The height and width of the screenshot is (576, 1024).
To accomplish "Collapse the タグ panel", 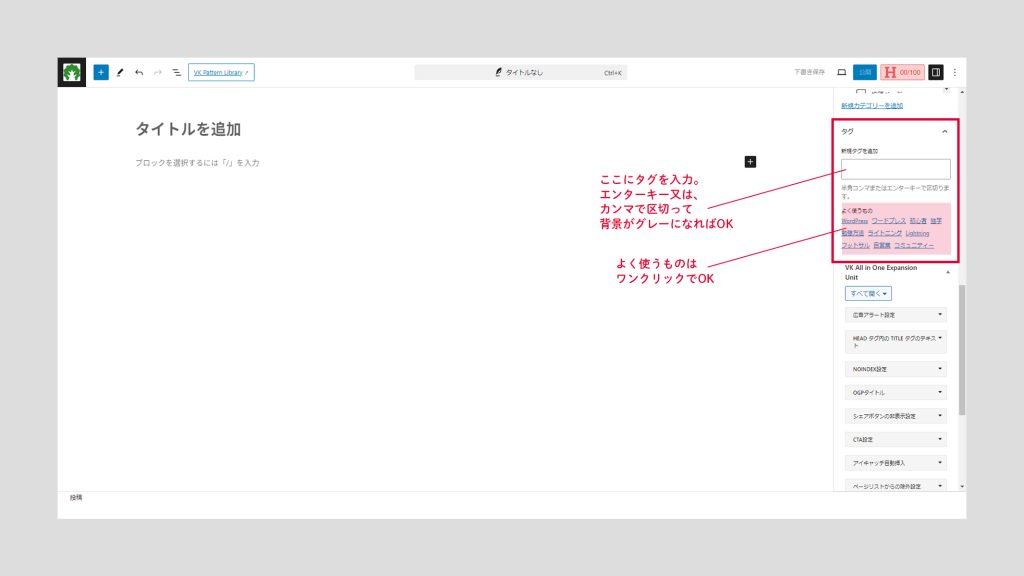I will click(x=944, y=131).
